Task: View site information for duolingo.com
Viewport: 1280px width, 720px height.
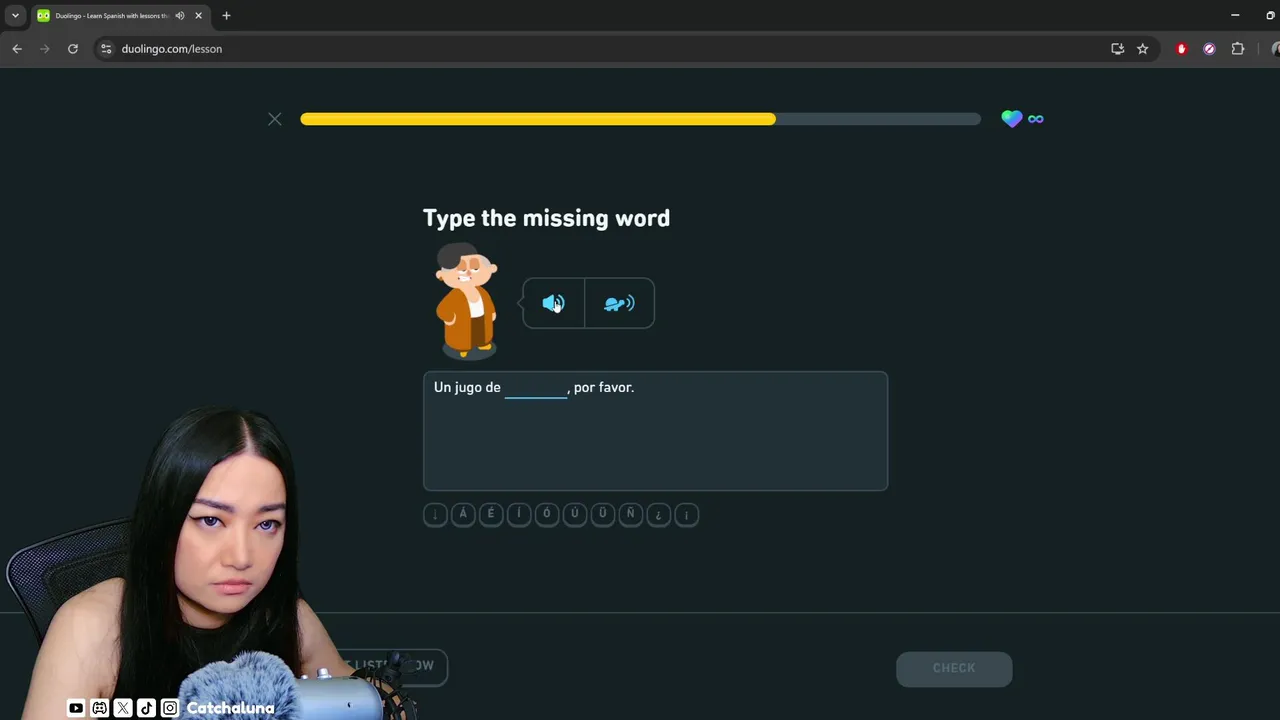Action: tap(106, 48)
